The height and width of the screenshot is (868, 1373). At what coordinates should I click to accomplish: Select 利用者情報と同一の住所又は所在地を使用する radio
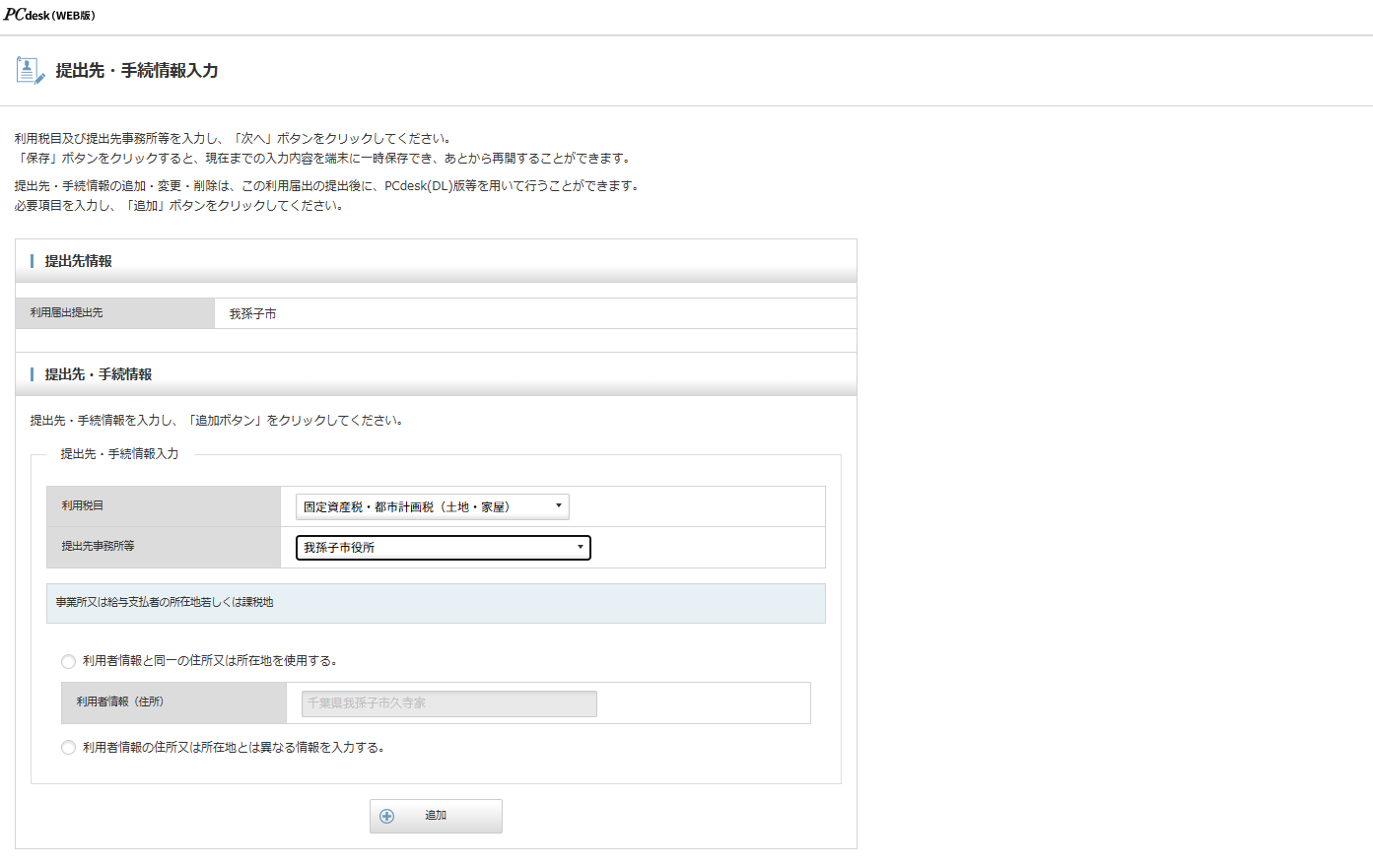click(x=68, y=661)
